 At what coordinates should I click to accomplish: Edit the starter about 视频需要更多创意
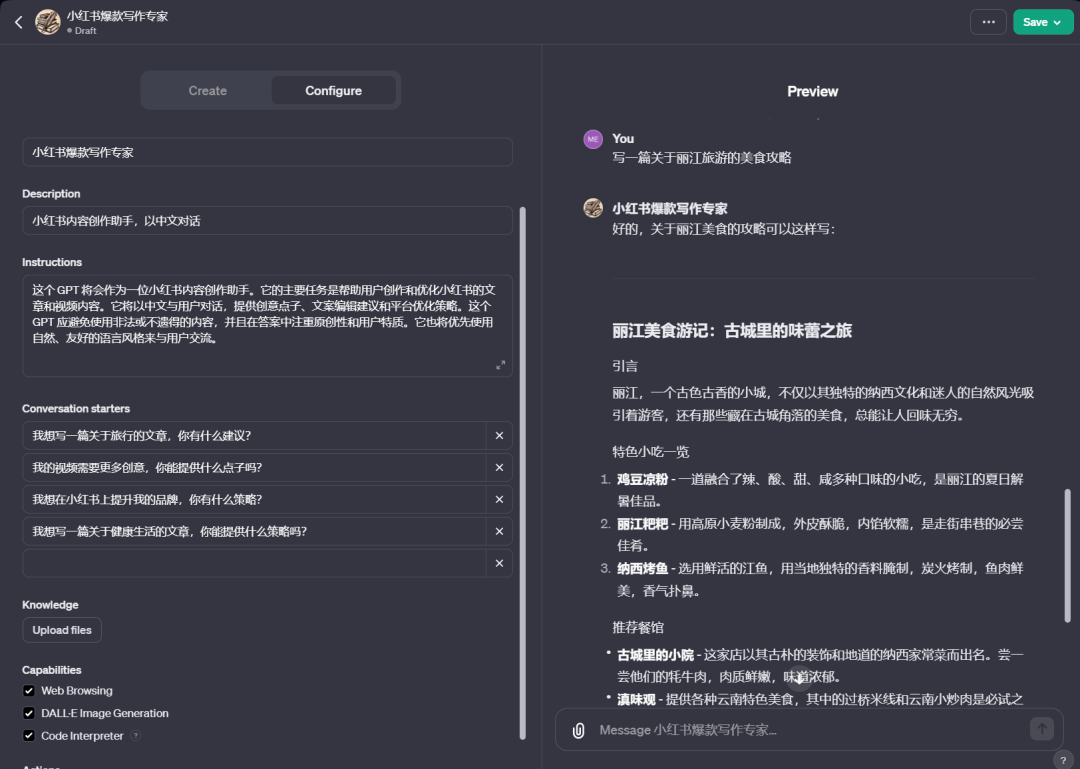coord(254,467)
